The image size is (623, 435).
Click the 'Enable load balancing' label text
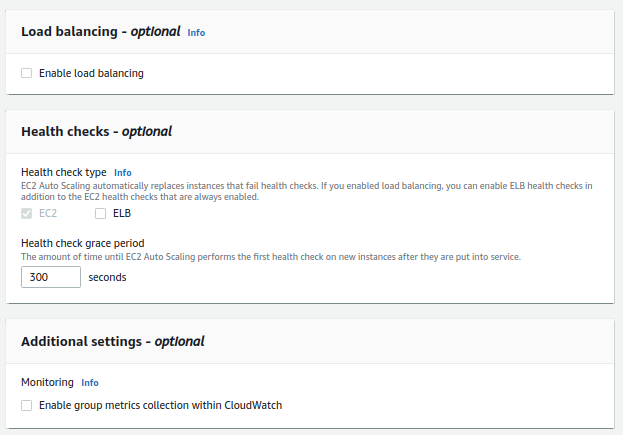coord(91,73)
